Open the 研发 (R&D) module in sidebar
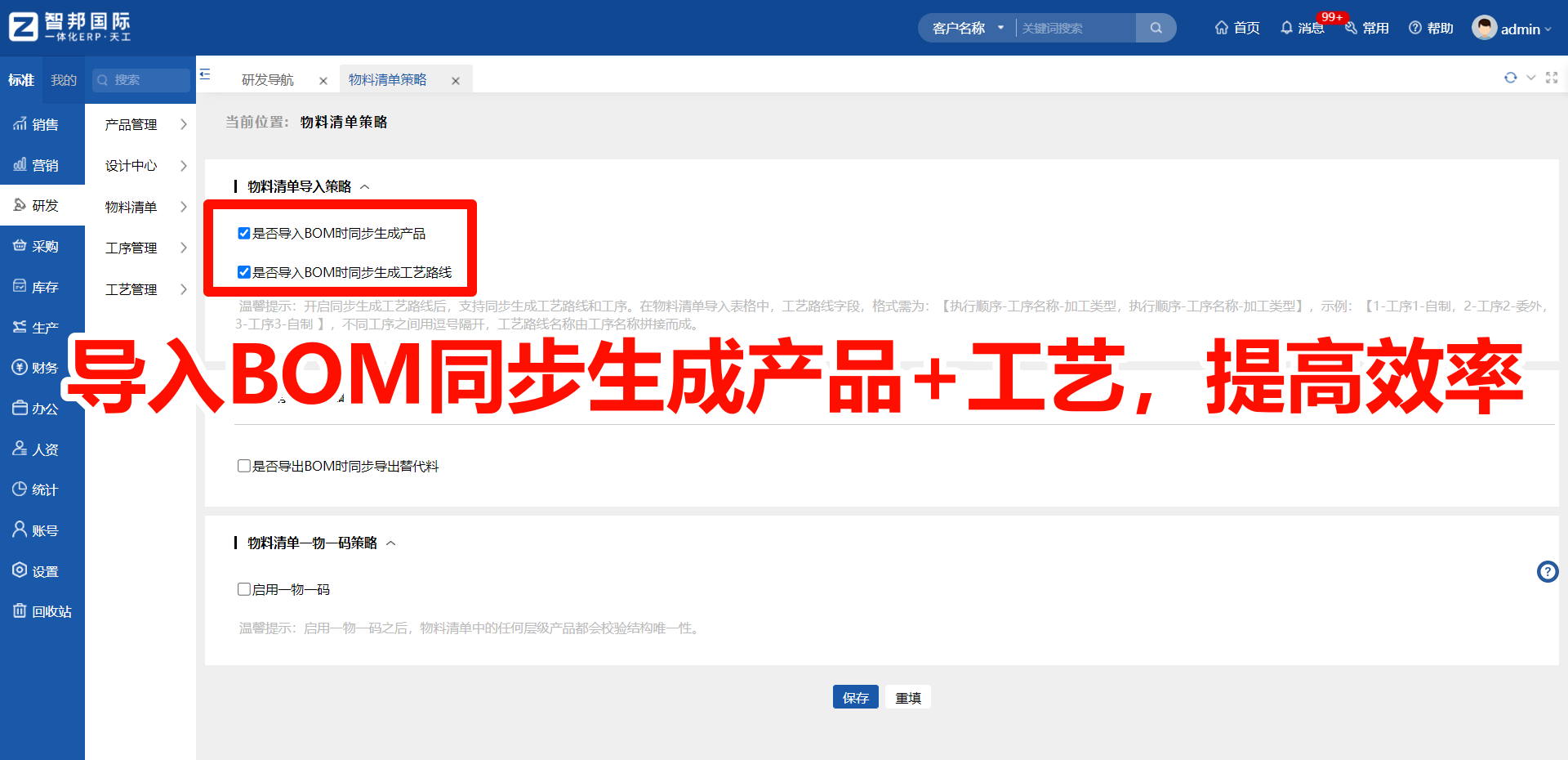Image resolution: width=1568 pixels, height=760 pixels. [42, 204]
